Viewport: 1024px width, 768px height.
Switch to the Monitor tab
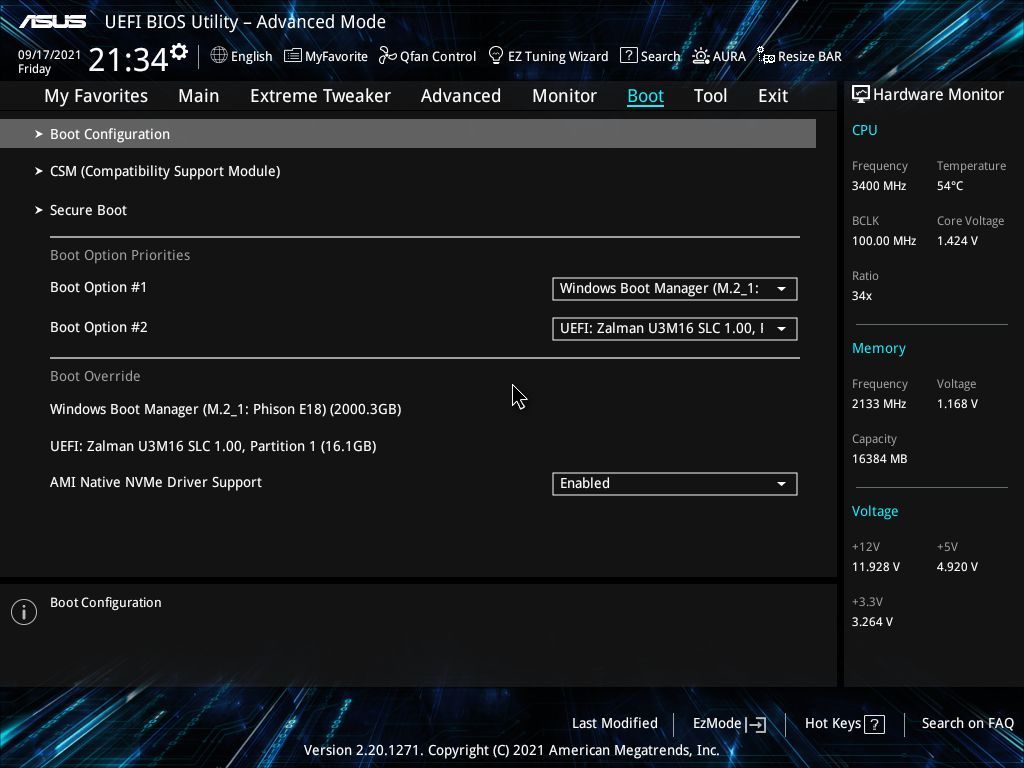click(564, 96)
